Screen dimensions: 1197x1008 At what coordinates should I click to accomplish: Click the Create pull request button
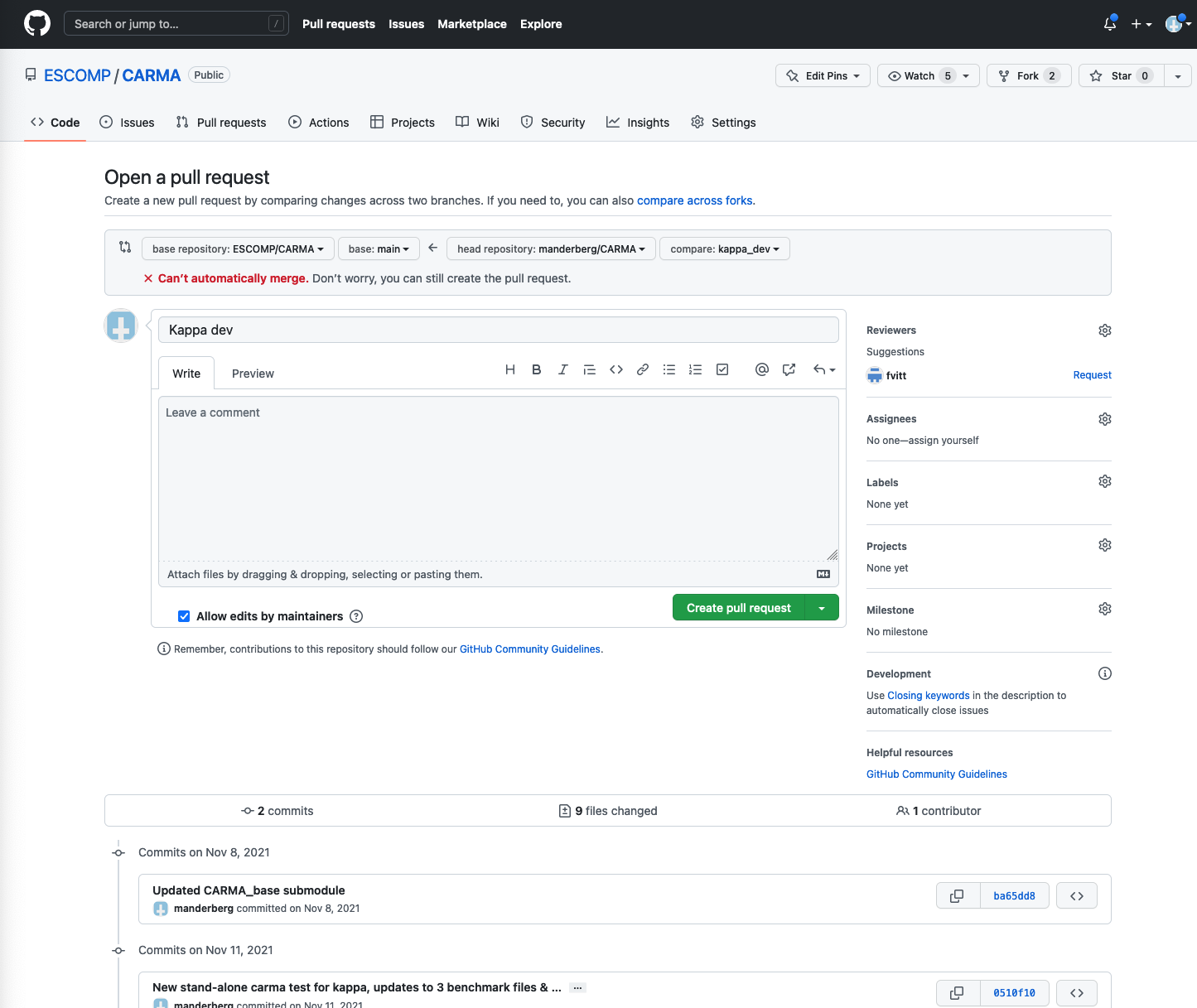pyautogui.click(x=738, y=608)
